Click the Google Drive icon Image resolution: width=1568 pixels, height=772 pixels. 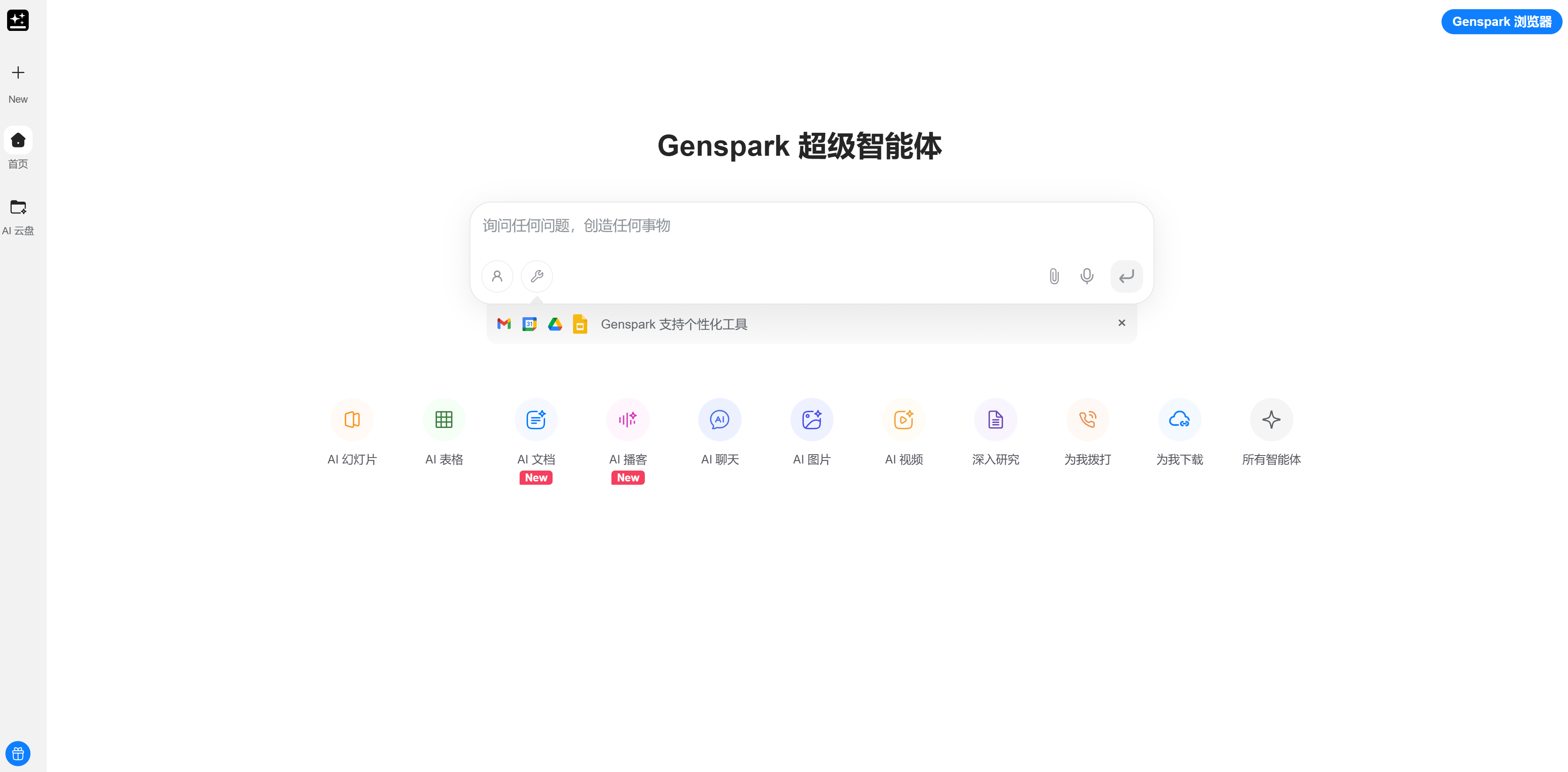555,324
